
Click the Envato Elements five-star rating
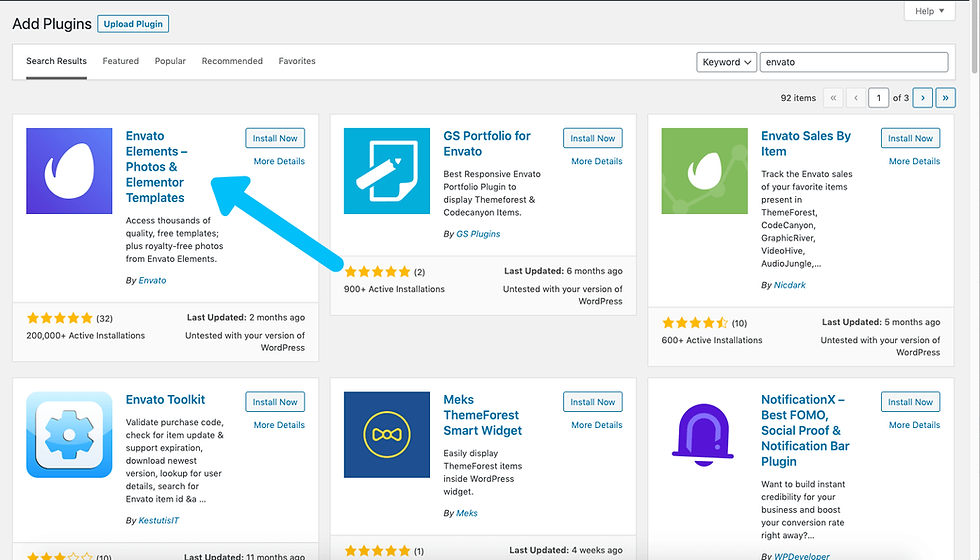tap(60, 318)
